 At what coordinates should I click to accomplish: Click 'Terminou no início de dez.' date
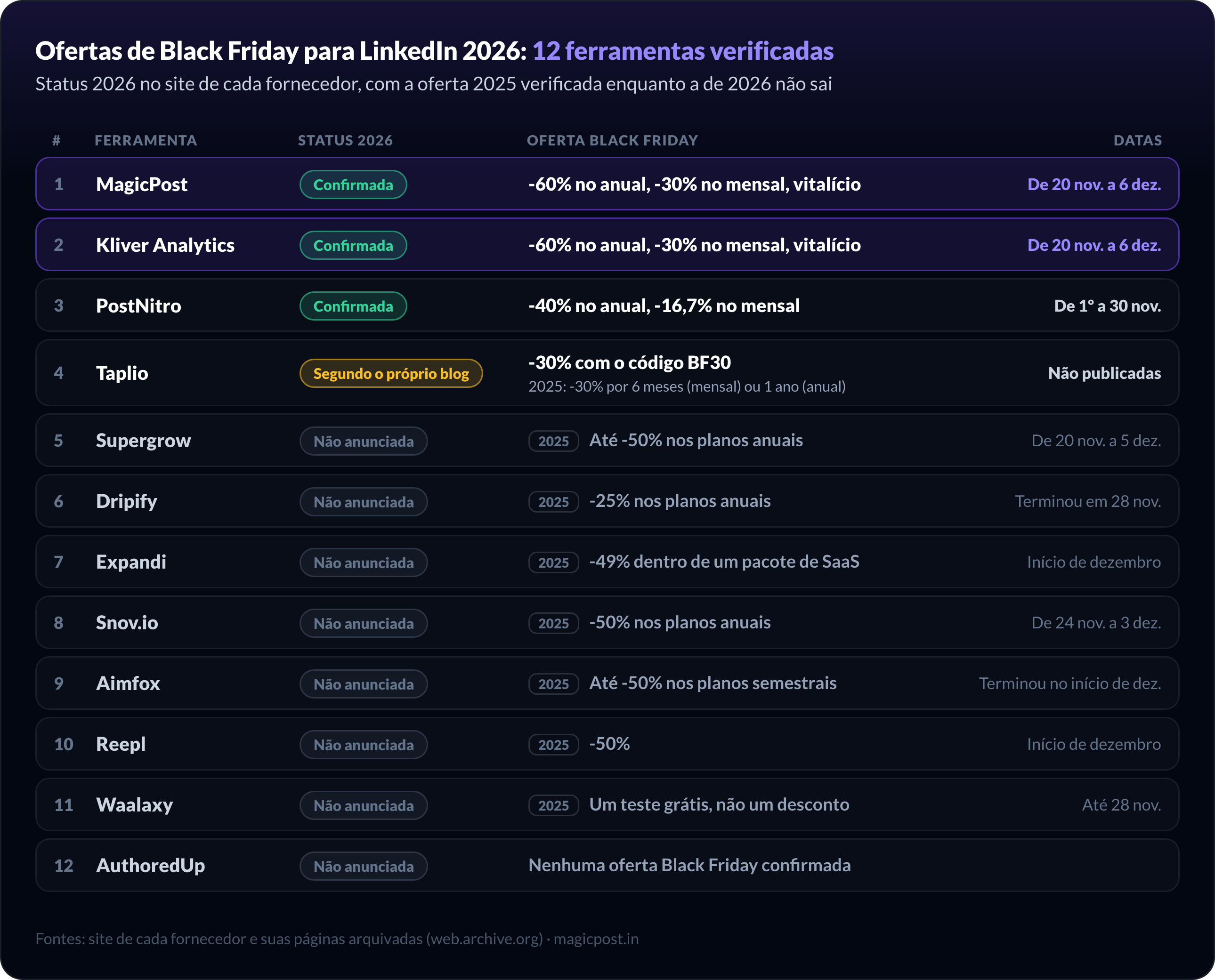(1070, 683)
